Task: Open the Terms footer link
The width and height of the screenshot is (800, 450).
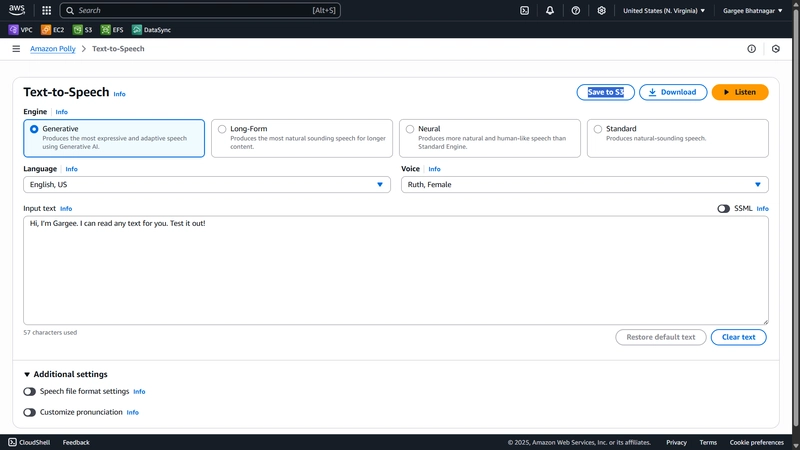Action: (x=708, y=442)
